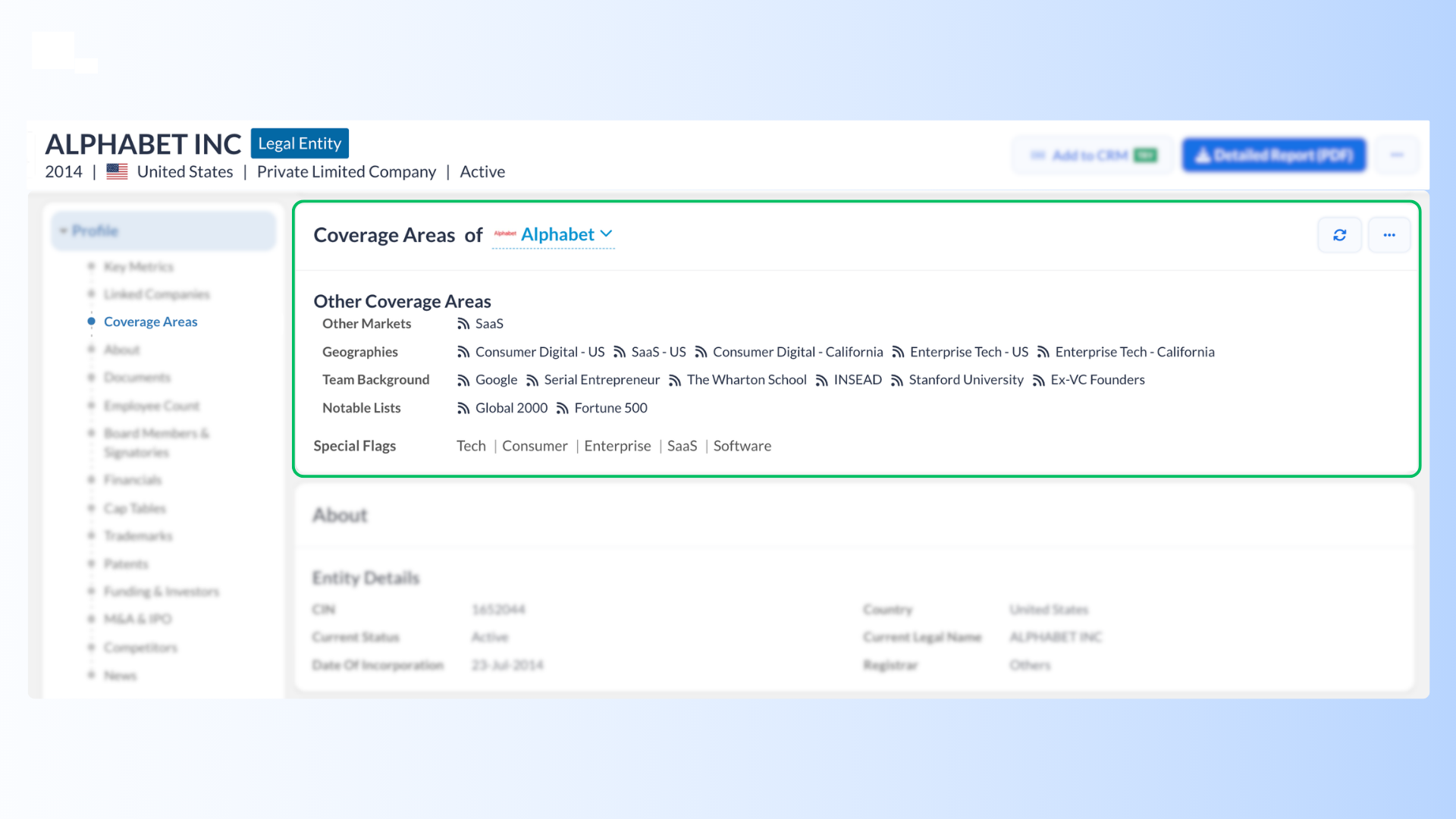Go to Trademarks in the sidebar
1456x819 pixels.
(x=139, y=536)
